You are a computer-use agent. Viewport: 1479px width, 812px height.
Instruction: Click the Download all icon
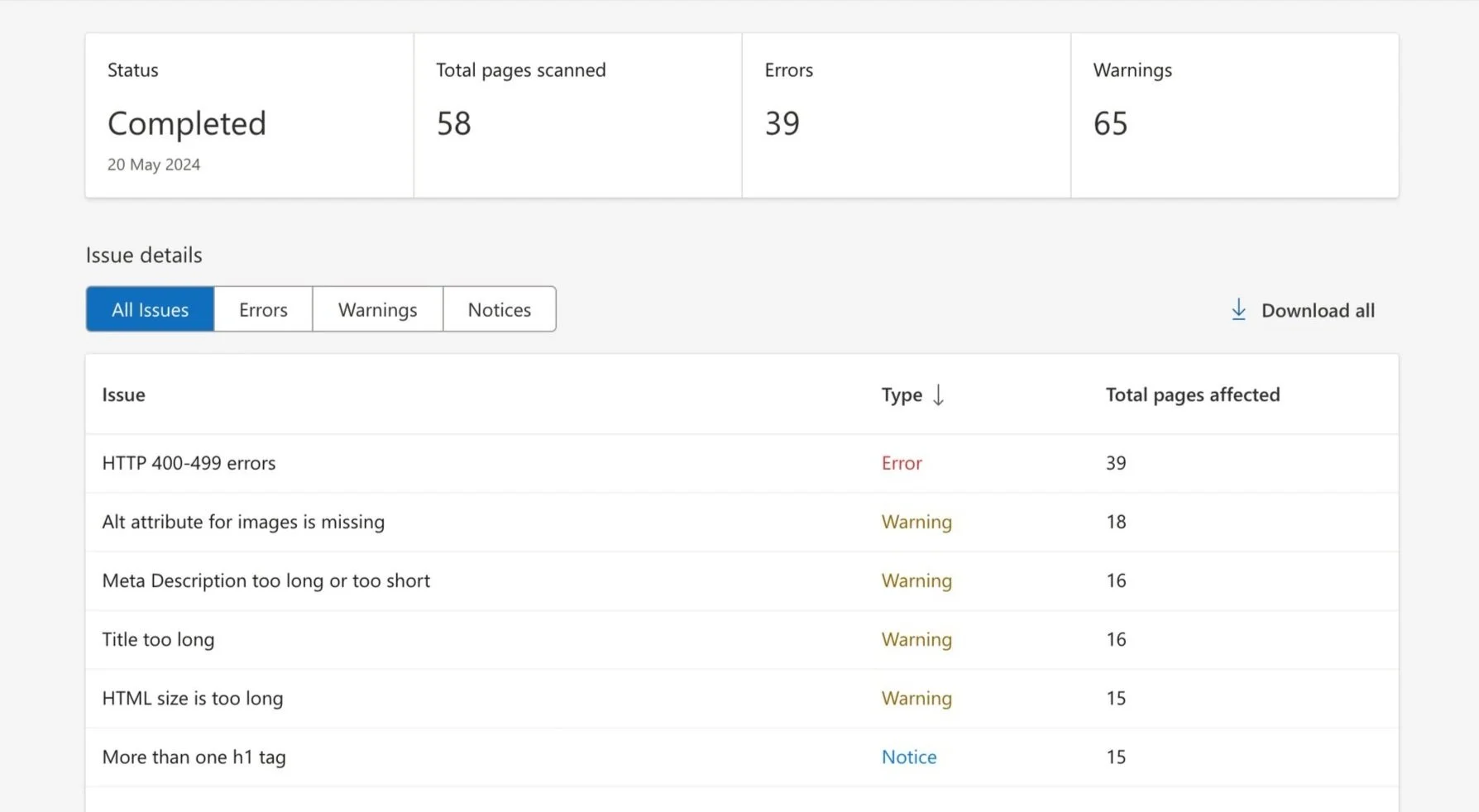pos(1238,309)
